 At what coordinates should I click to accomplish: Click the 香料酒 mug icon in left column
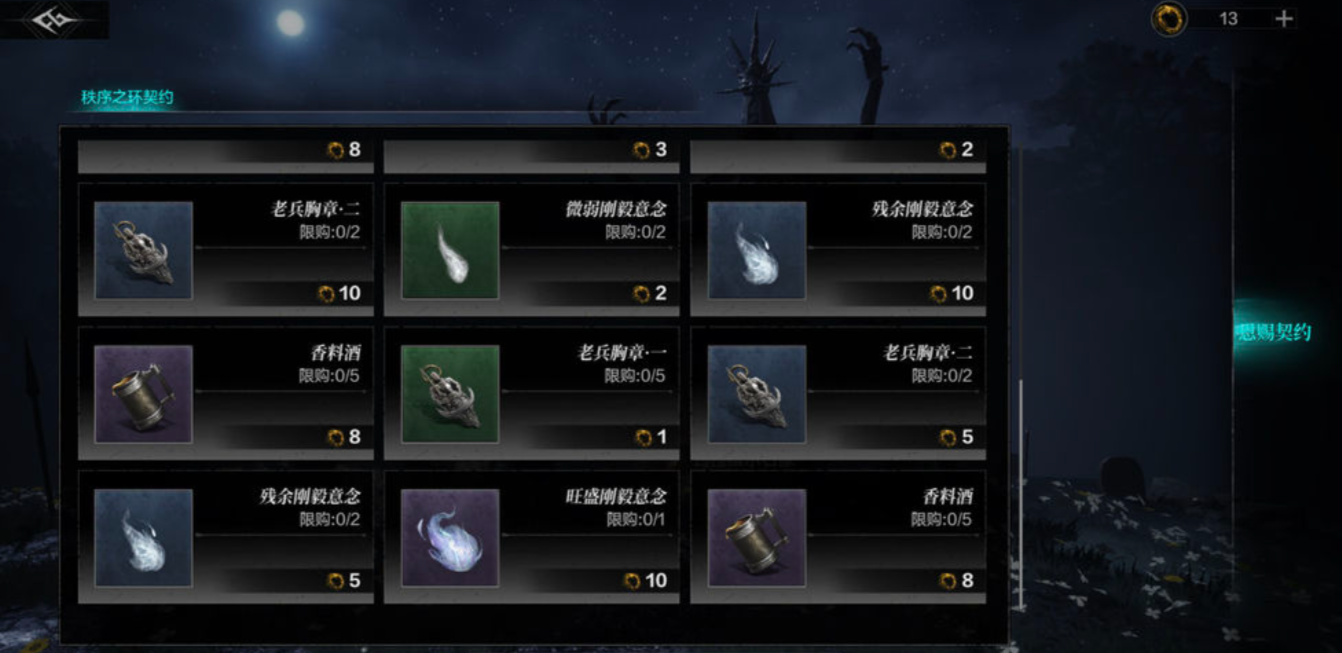click(143, 394)
